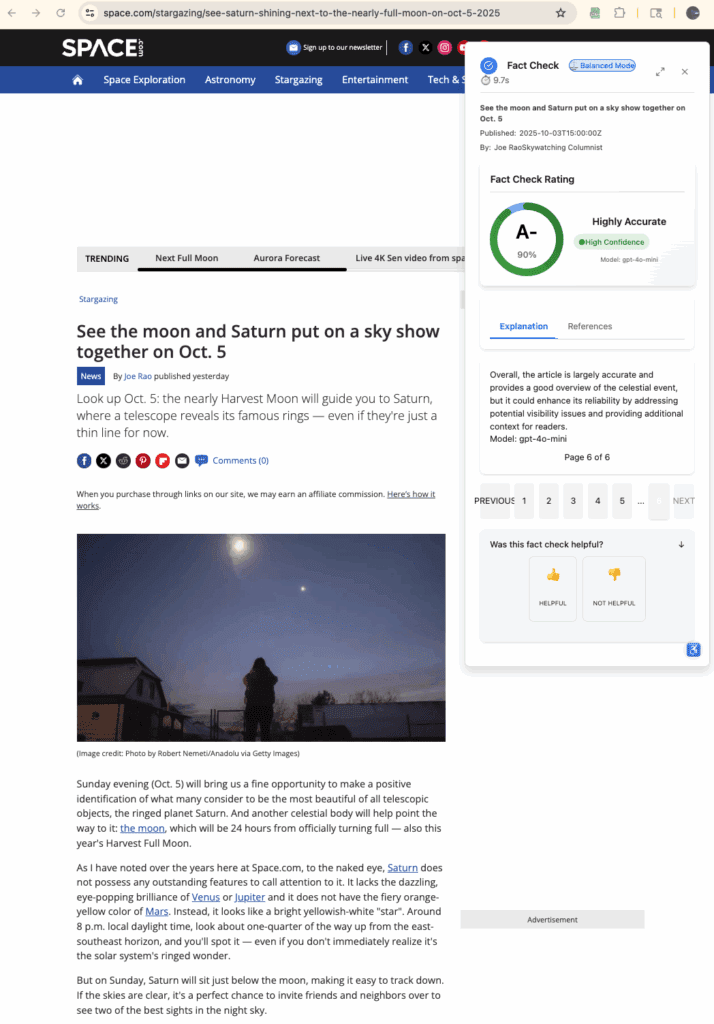Share article on Pinterest icon
The width and height of the screenshot is (714, 1024).
point(143,461)
